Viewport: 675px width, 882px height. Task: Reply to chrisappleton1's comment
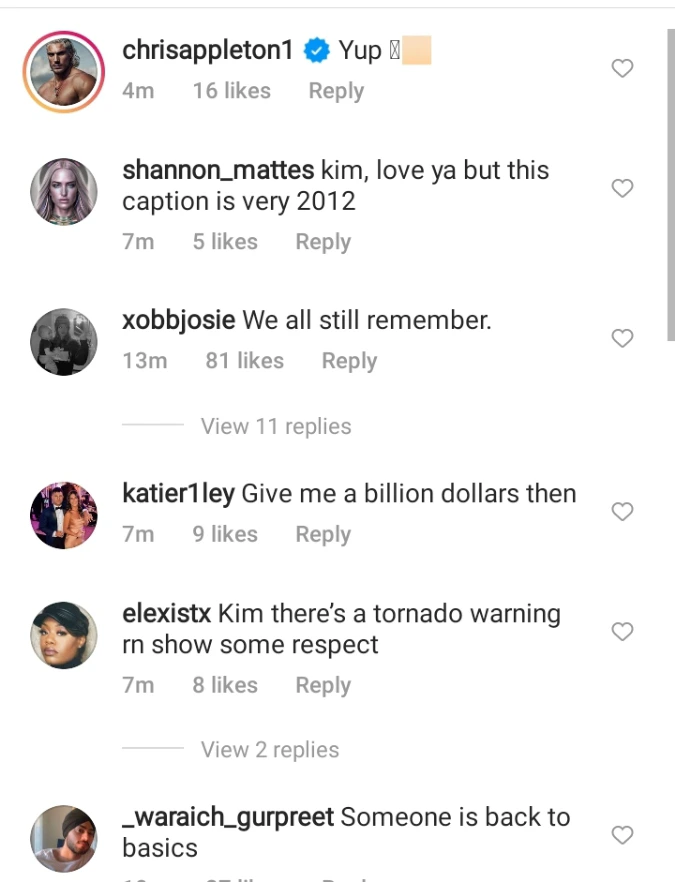[x=336, y=91]
